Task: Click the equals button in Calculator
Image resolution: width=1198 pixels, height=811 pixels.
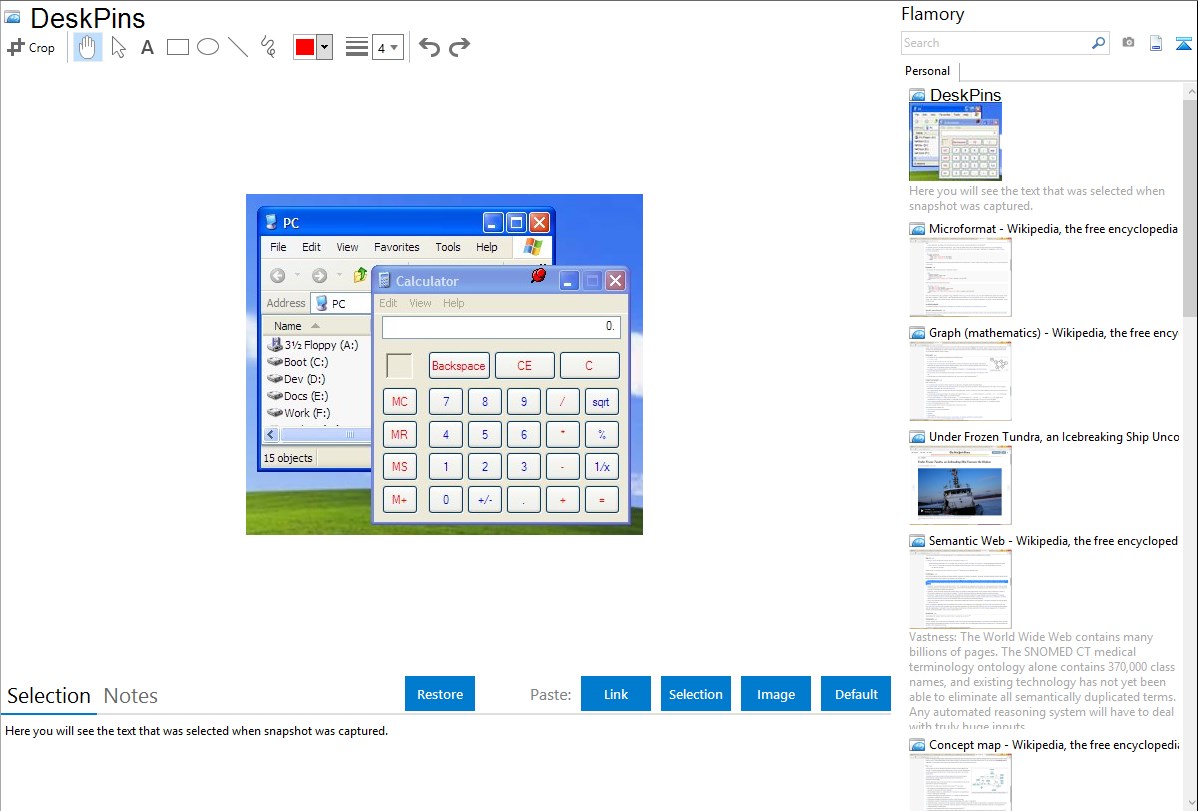Action: pyautogui.click(x=601, y=500)
